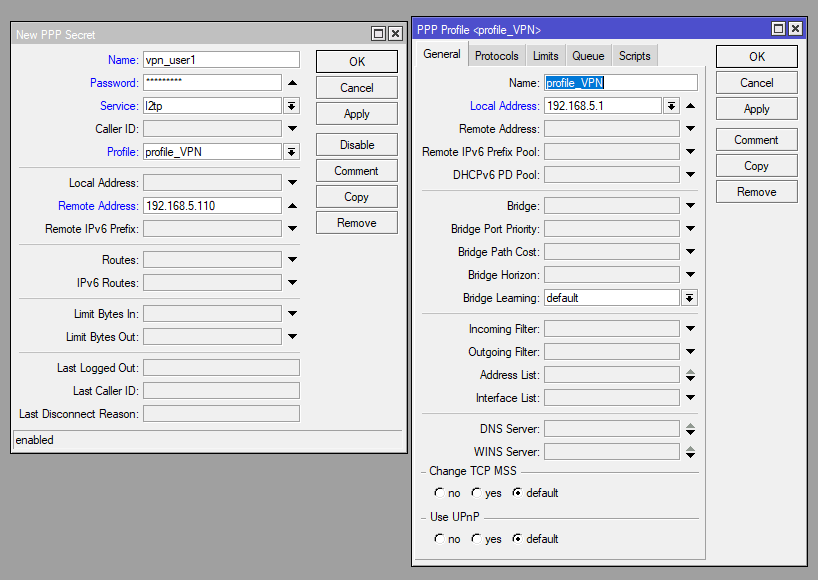Select 'yes' for Change TCP MSS
818x580 pixels.
[x=476, y=492]
